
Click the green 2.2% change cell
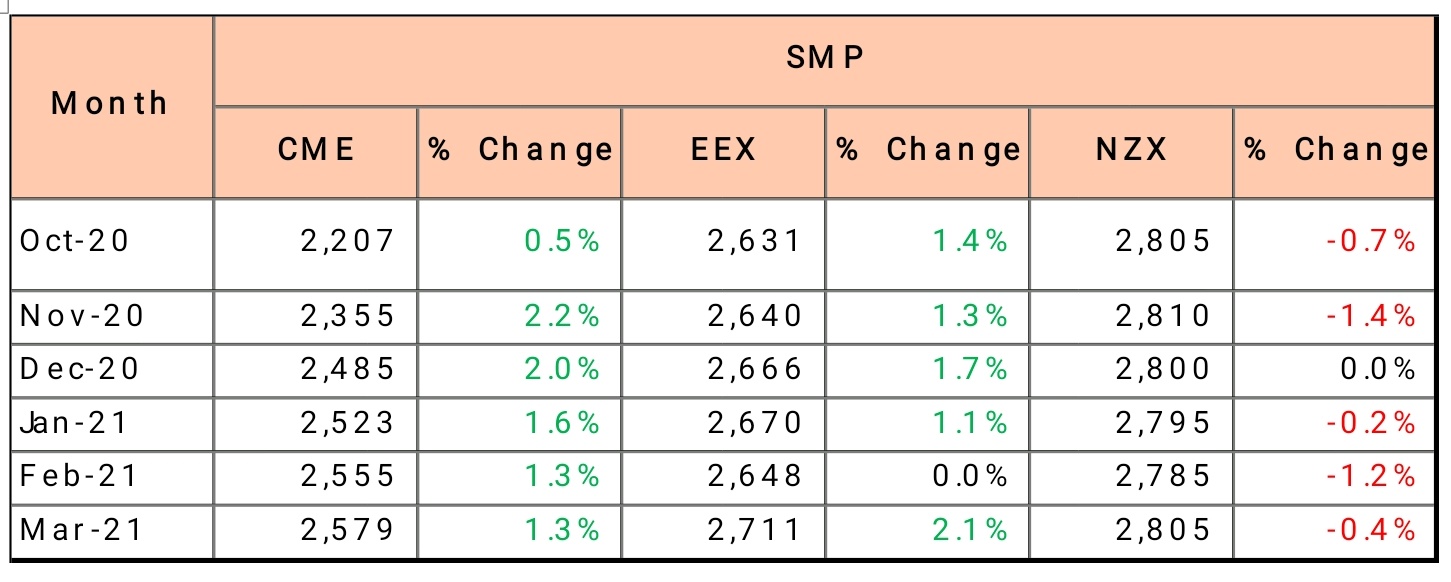[562, 316]
